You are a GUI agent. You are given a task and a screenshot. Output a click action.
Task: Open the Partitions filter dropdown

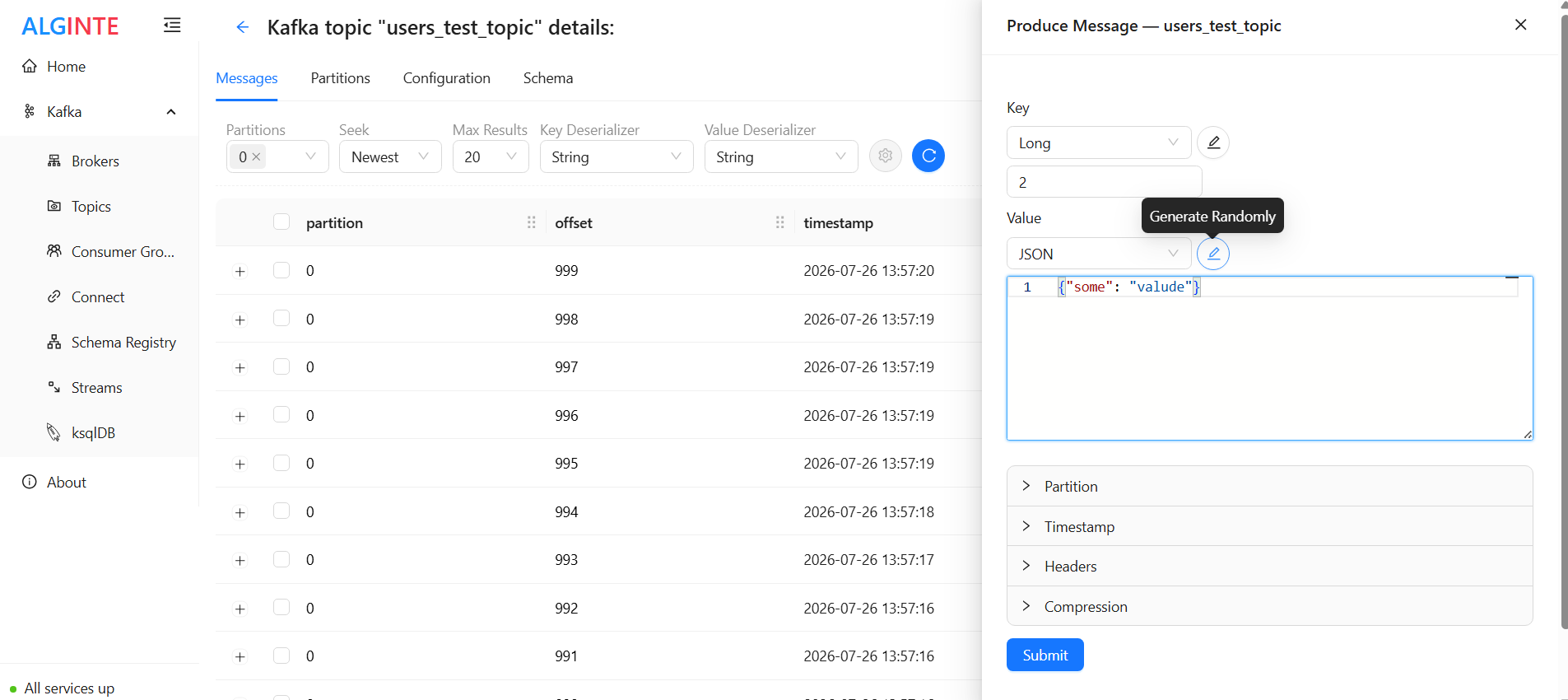[x=277, y=156]
